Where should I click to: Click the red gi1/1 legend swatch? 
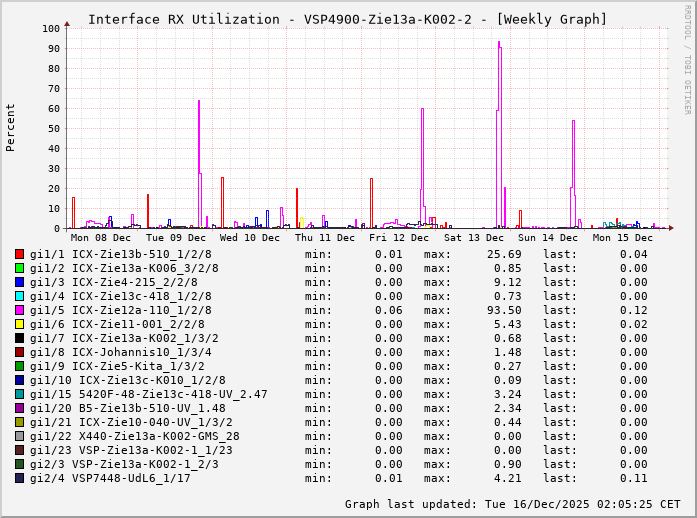[19, 254]
